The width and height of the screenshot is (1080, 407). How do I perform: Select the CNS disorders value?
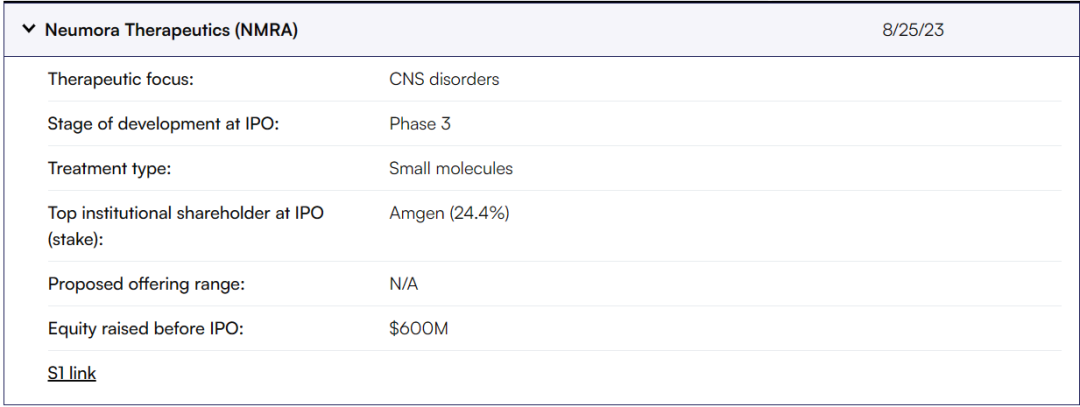pos(444,79)
